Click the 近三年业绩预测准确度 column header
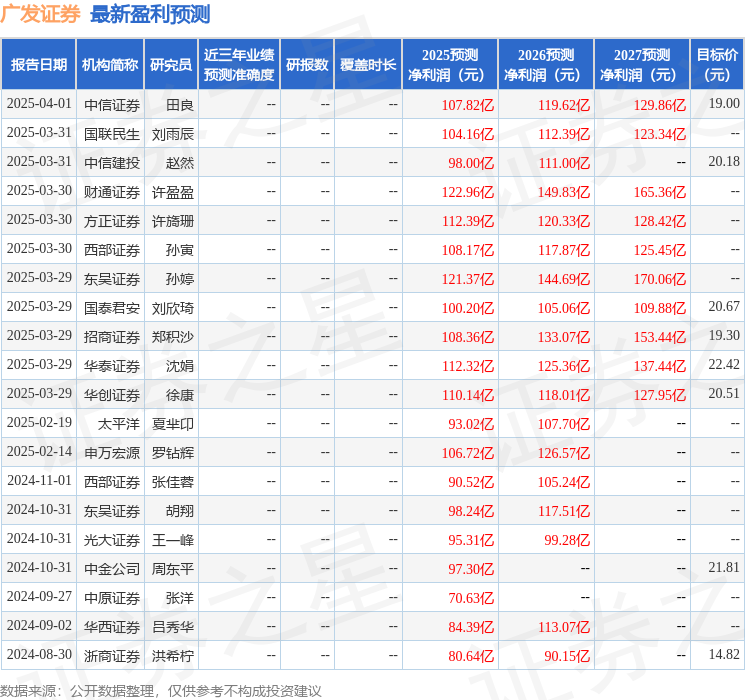The width and height of the screenshot is (745, 700). click(x=239, y=65)
